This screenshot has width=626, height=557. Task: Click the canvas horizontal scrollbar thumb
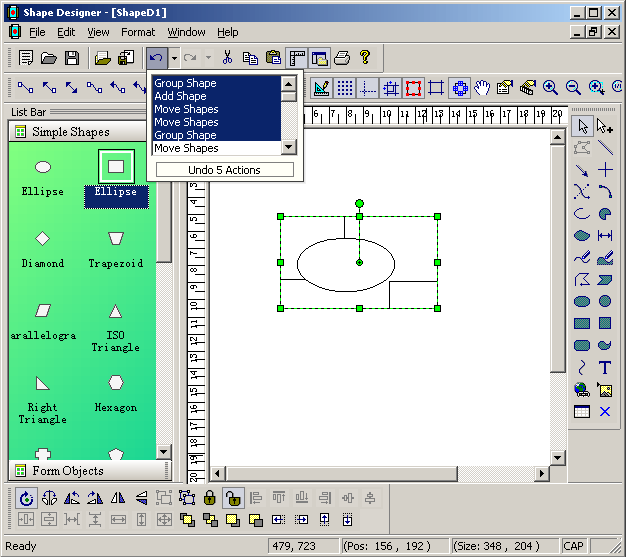(x=342, y=474)
